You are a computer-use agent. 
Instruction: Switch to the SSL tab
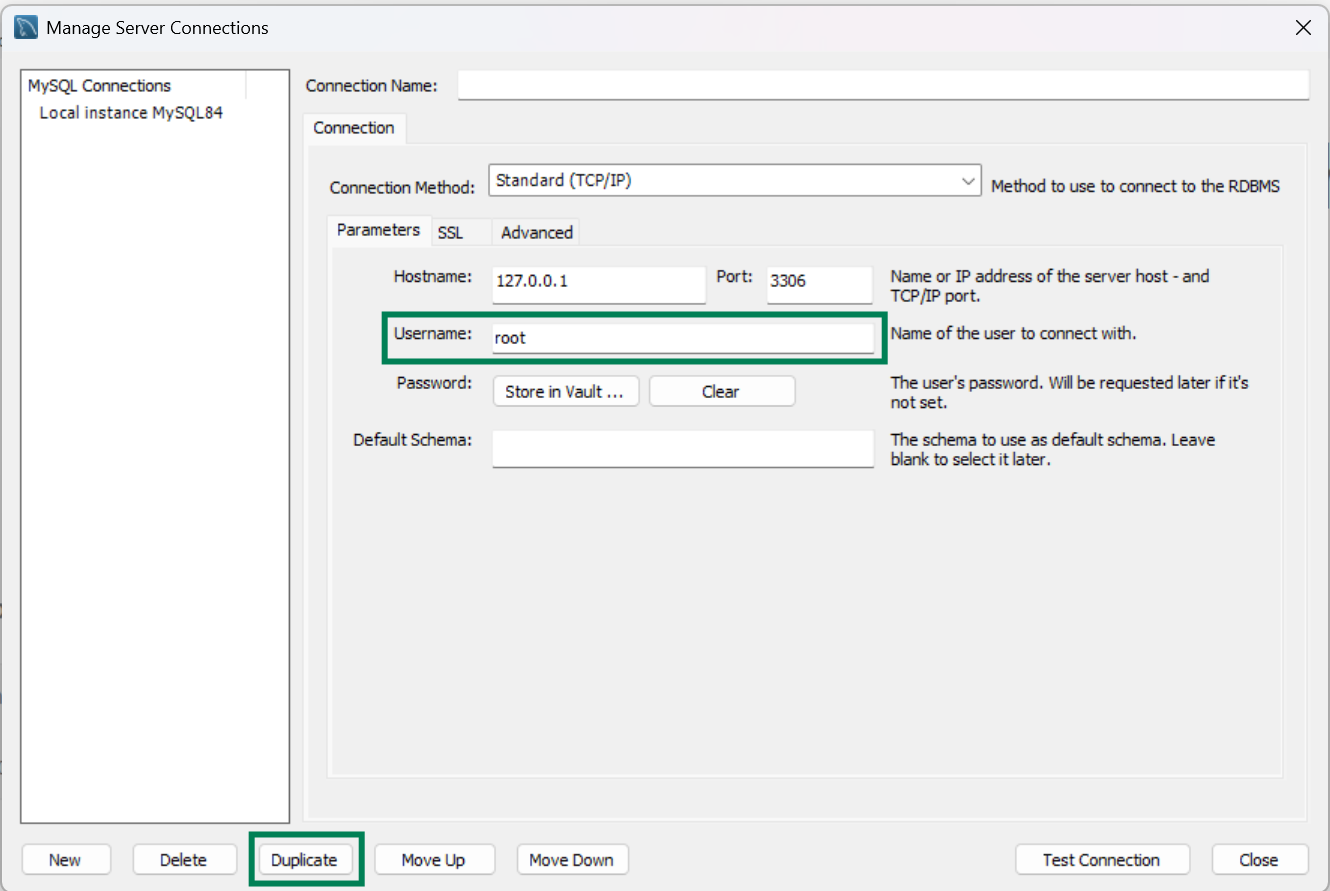pyautogui.click(x=451, y=233)
